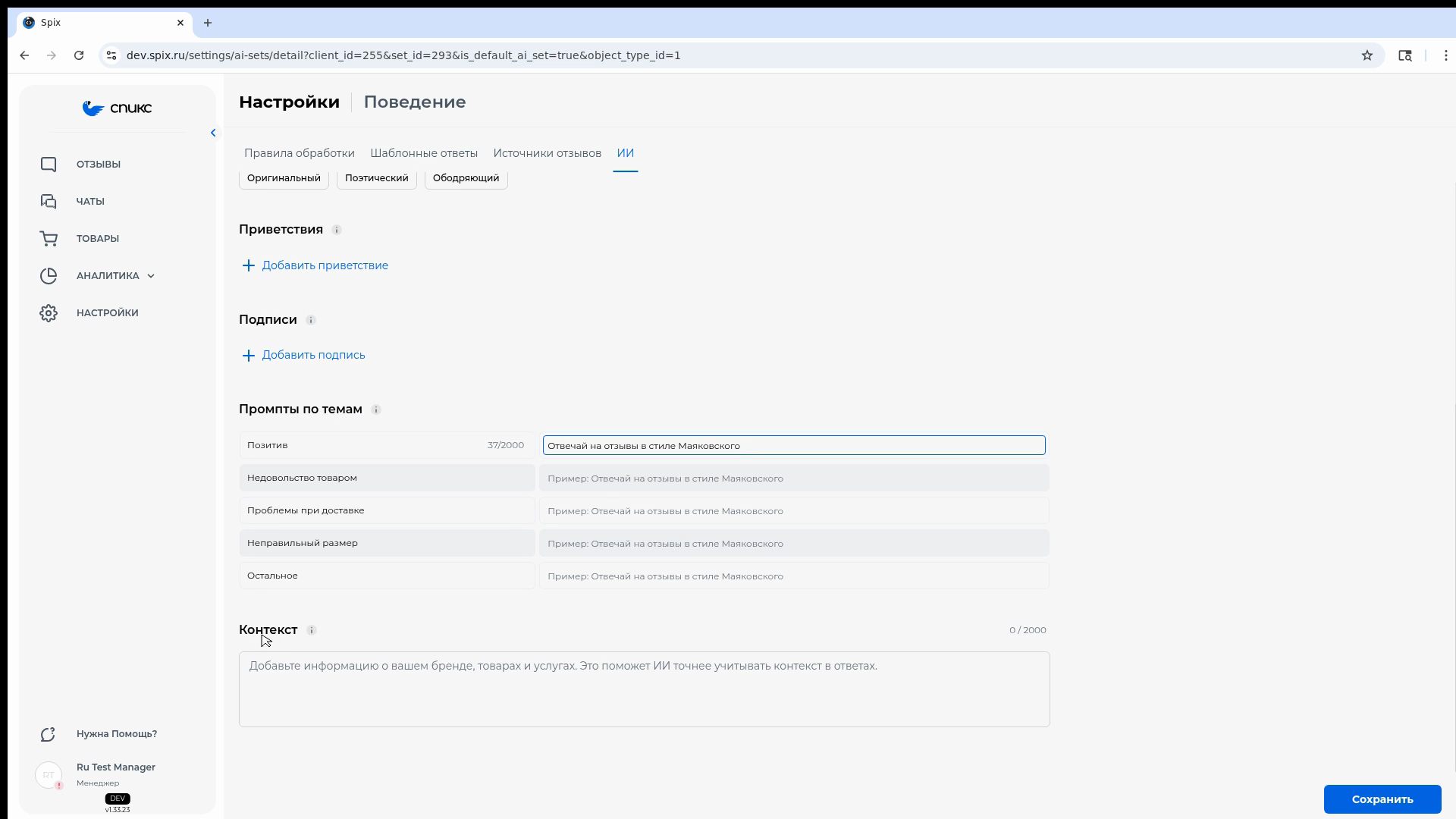Image resolution: width=1456 pixels, height=819 pixels.
Task: Click plus icon for adding signature
Action: tap(248, 356)
